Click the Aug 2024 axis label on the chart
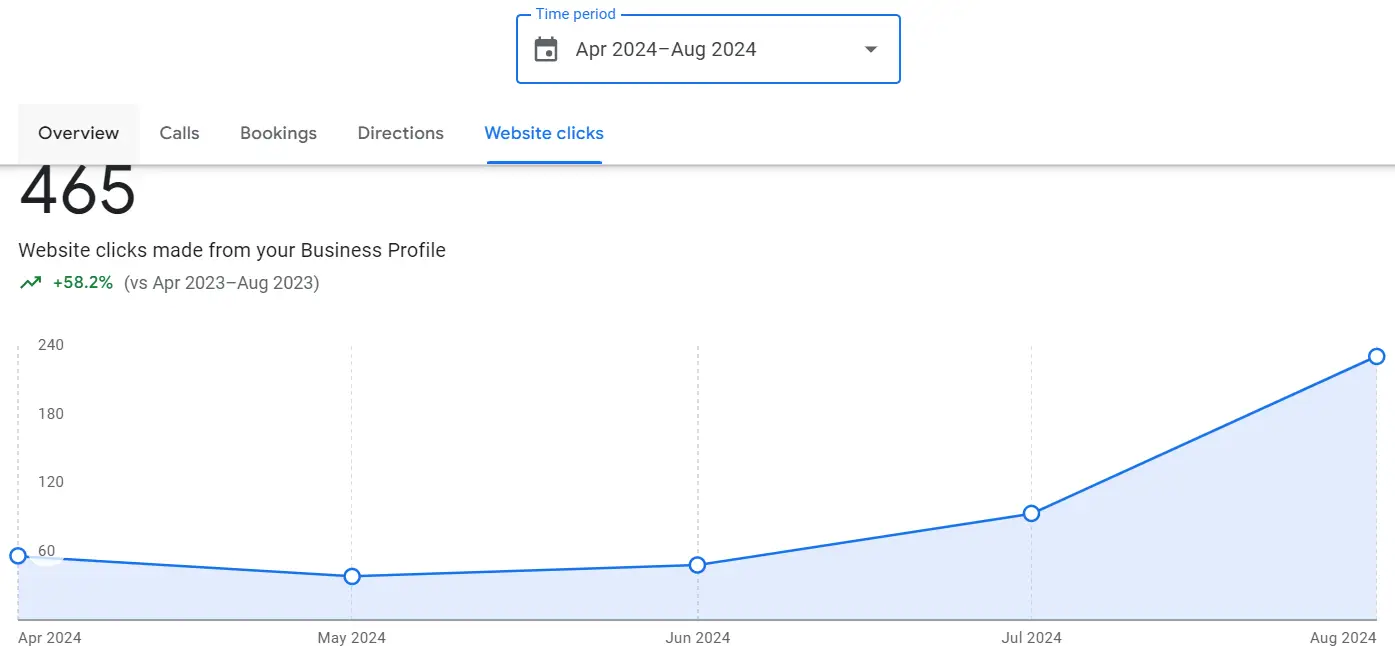 [x=1342, y=637]
